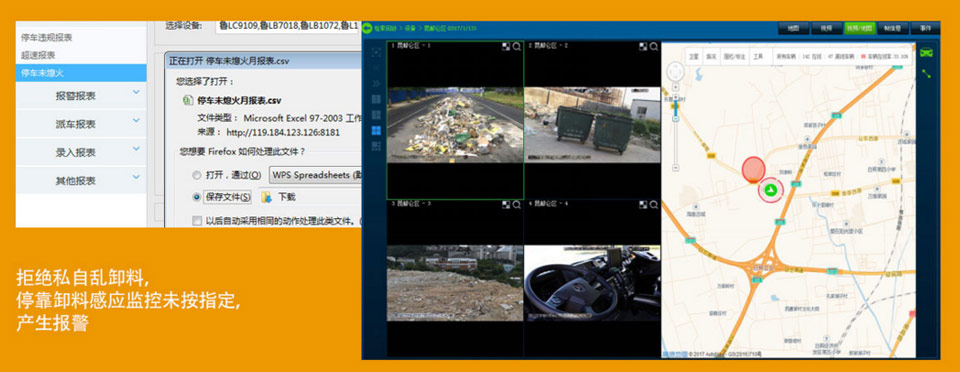Viewport: 960px width, 372px height.
Task: Click the garbage pile video in pane 1
Action: [x=455, y=125]
